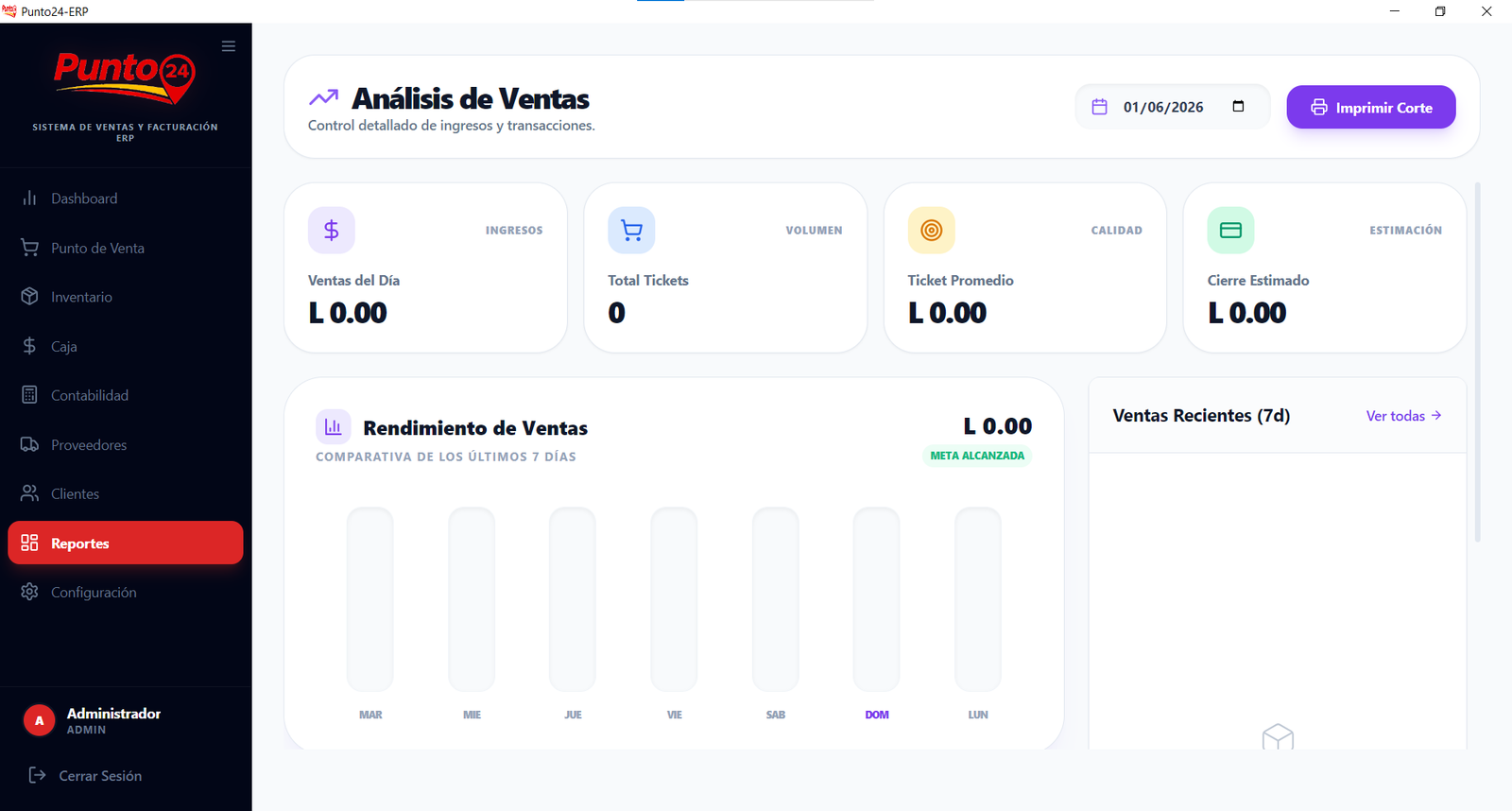Click the bar chart Rendimiento icon

(333, 427)
